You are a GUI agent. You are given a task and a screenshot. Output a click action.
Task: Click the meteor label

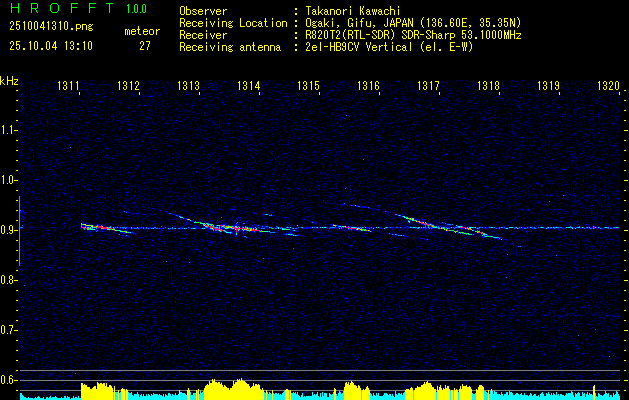[142, 31]
